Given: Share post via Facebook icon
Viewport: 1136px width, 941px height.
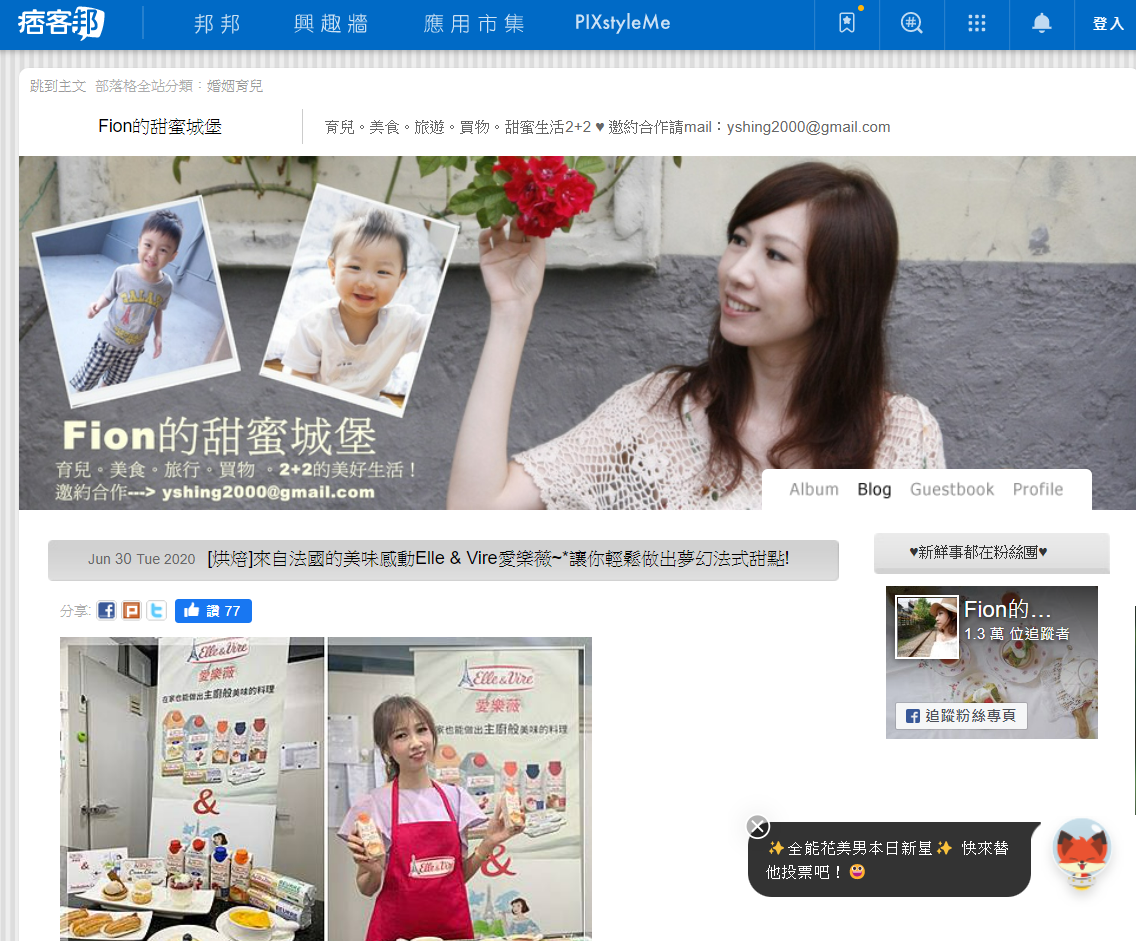Looking at the screenshot, I should point(106,611).
